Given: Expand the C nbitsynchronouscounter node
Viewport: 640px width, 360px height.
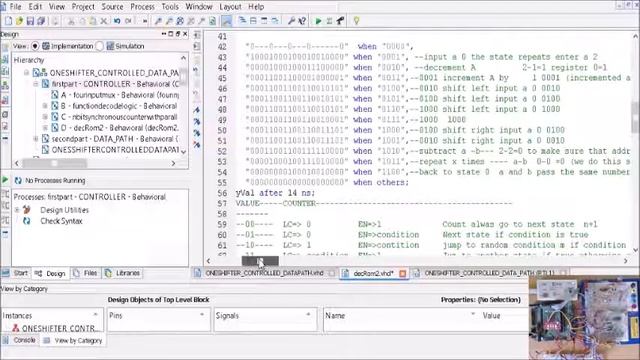Looking at the screenshot, I should [45, 117].
